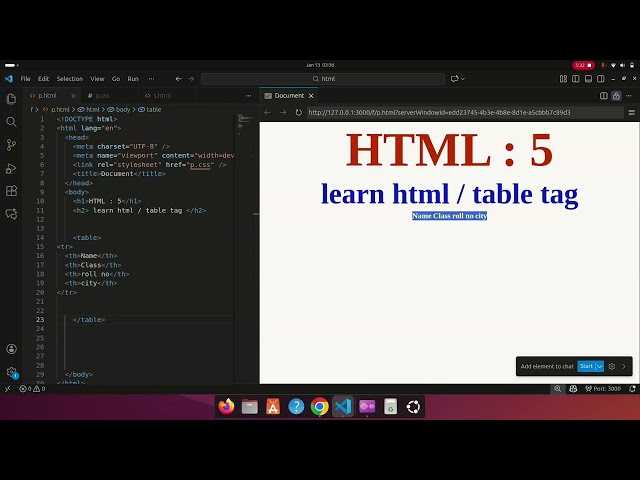This screenshot has width=640, height=480.
Task: Open dropdown arrow beside Start button
Action: pos(599,367)
